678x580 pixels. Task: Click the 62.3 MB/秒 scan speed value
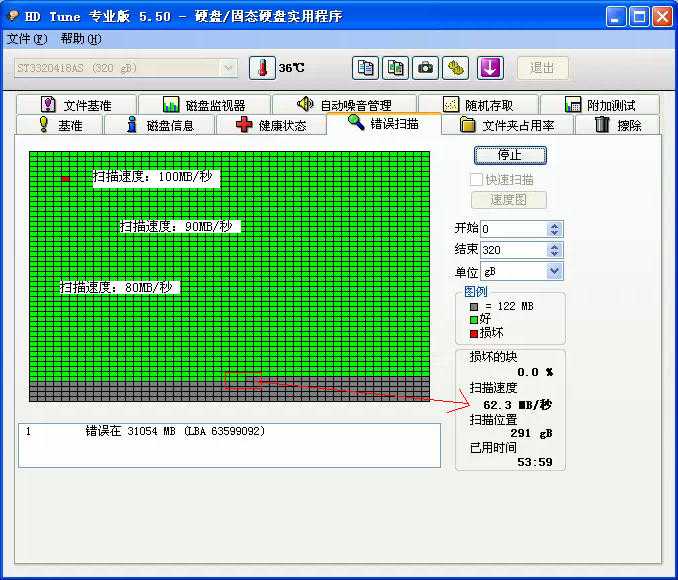point(517,405)
